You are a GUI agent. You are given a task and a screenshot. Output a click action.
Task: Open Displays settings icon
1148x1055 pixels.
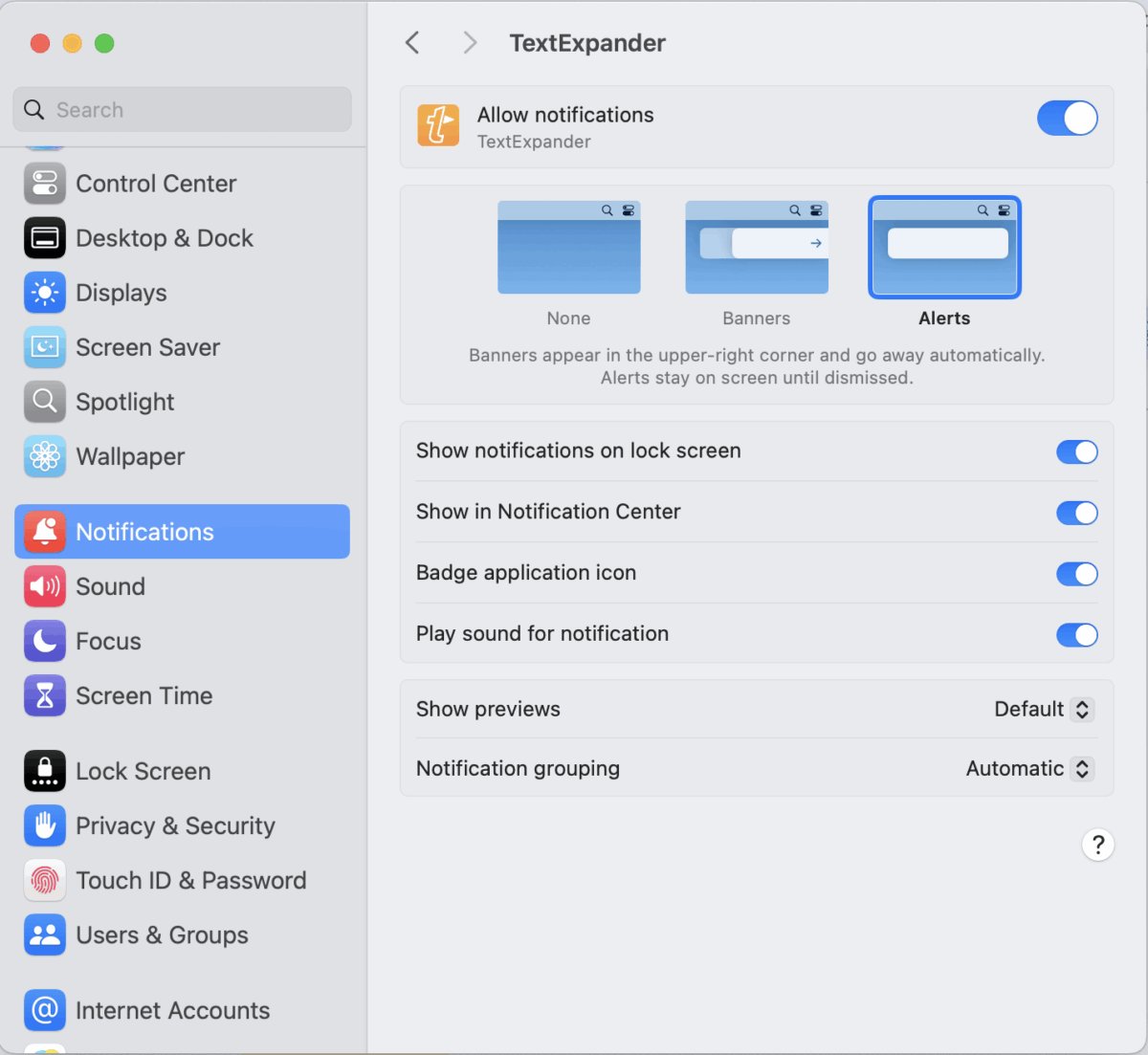pos(45,293)
